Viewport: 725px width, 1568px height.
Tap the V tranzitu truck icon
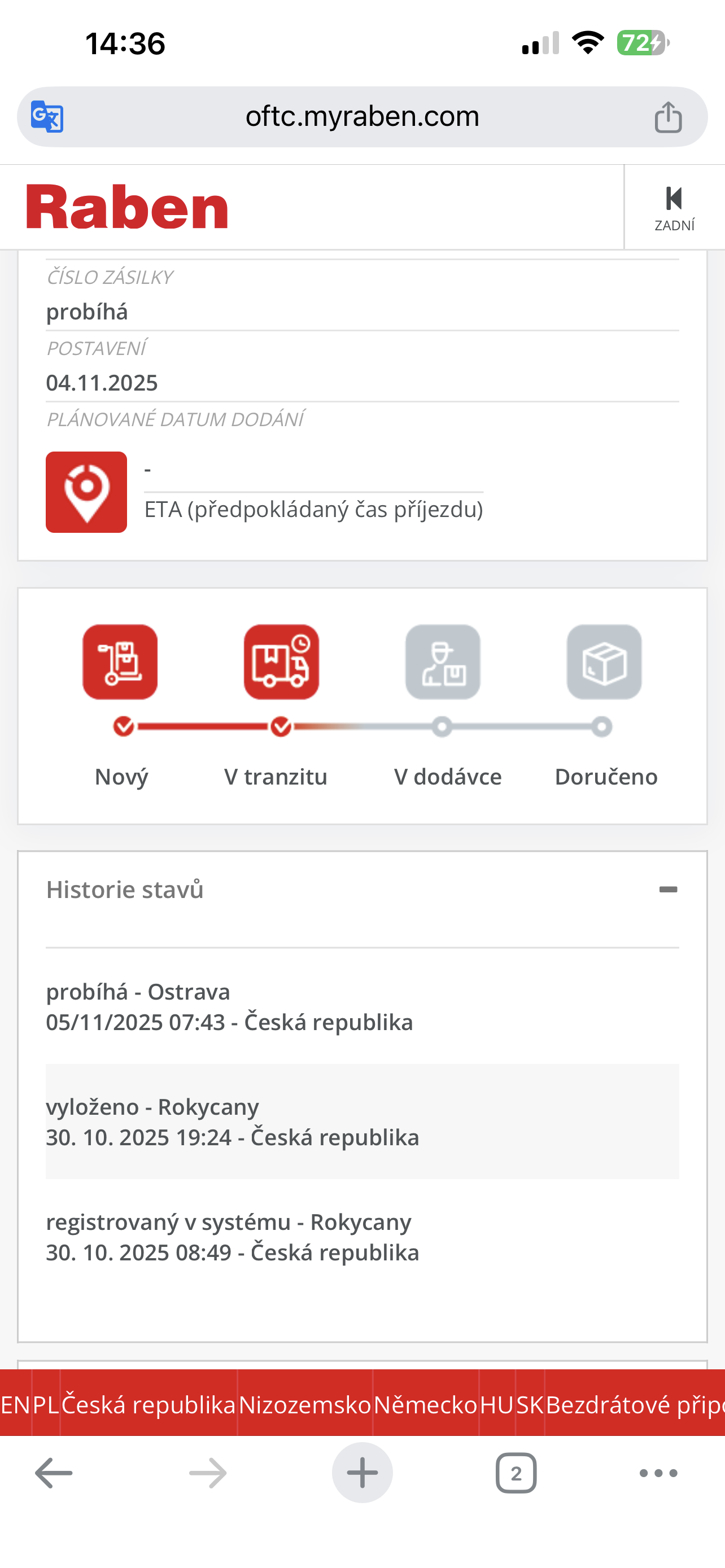coord(281,662)
